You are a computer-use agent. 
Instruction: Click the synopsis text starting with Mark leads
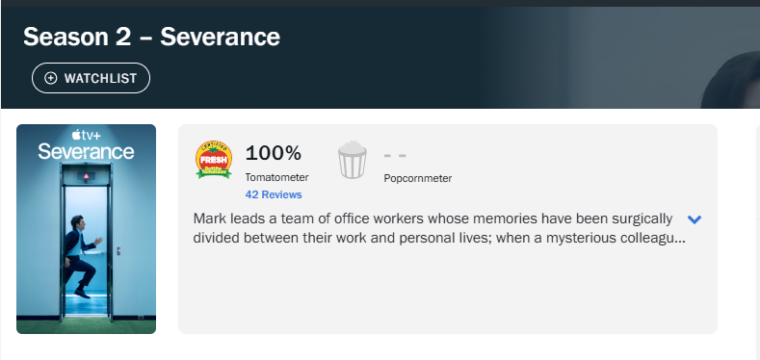click(x=439, y=228)
